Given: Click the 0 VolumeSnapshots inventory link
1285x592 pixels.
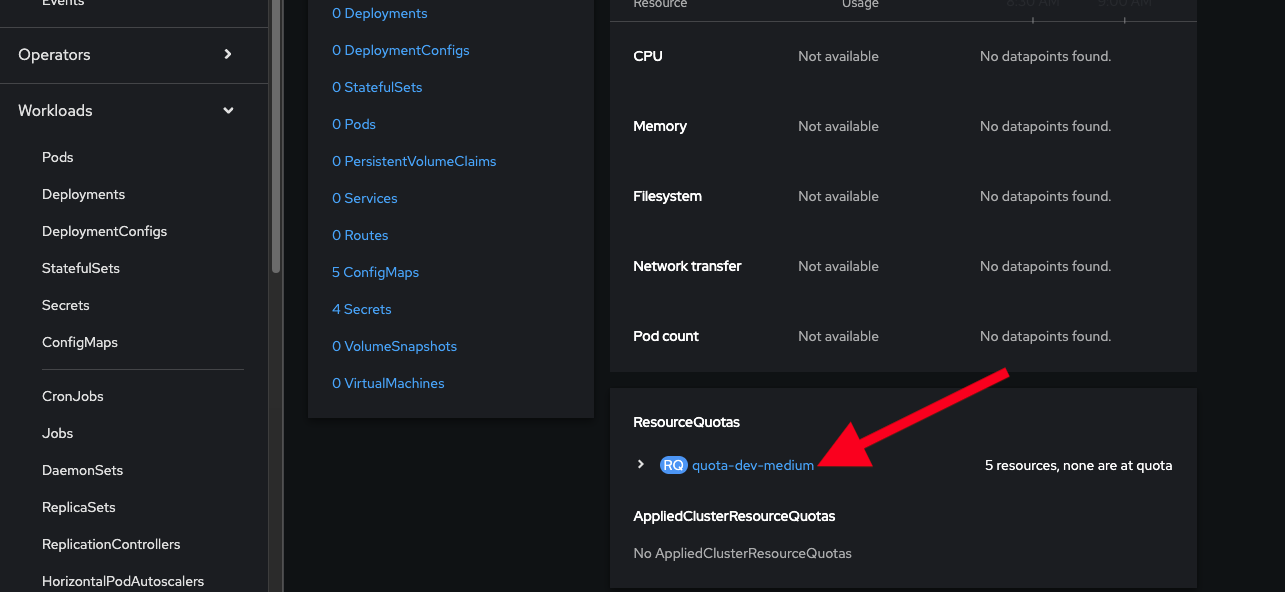Looking at the screenshot, I should [x=394, y=346].
